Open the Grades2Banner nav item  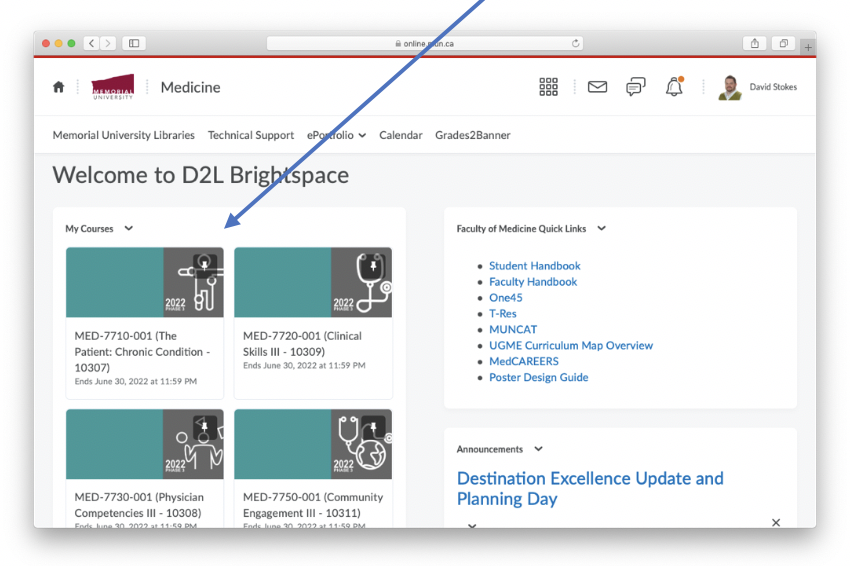coord(473,135)
